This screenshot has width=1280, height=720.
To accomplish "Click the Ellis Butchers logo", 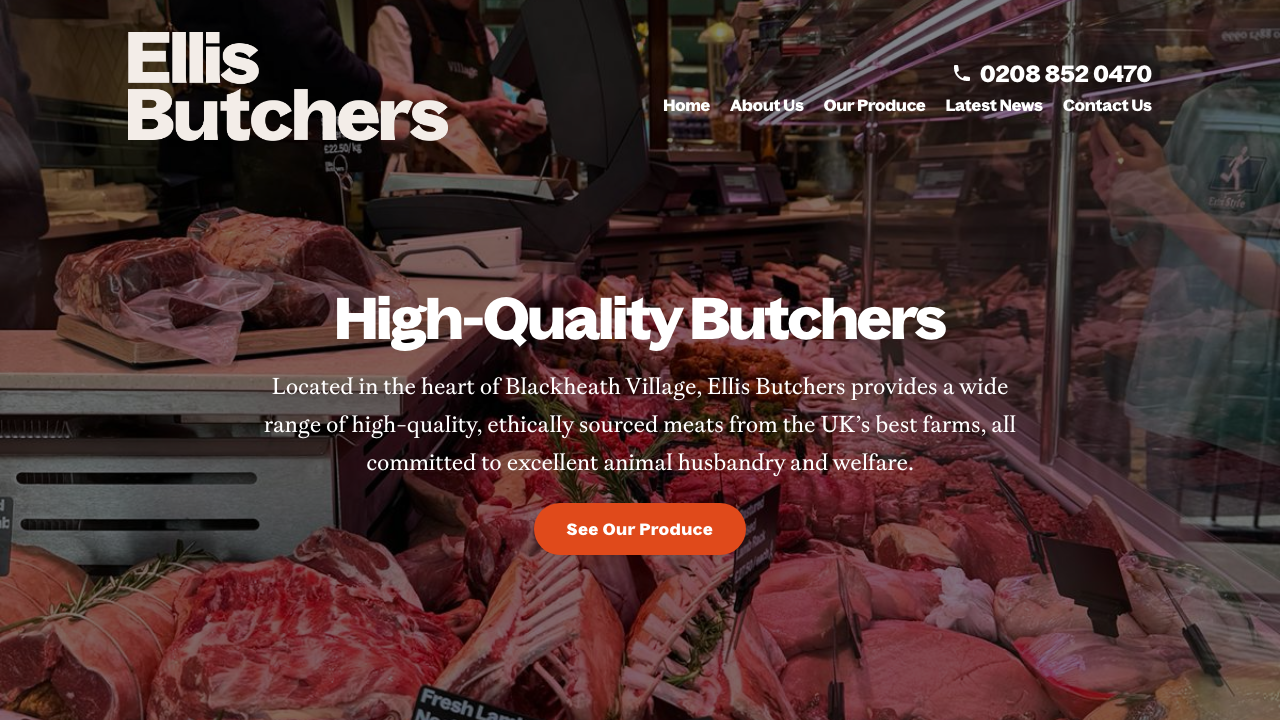I will (x=288, y=86).
